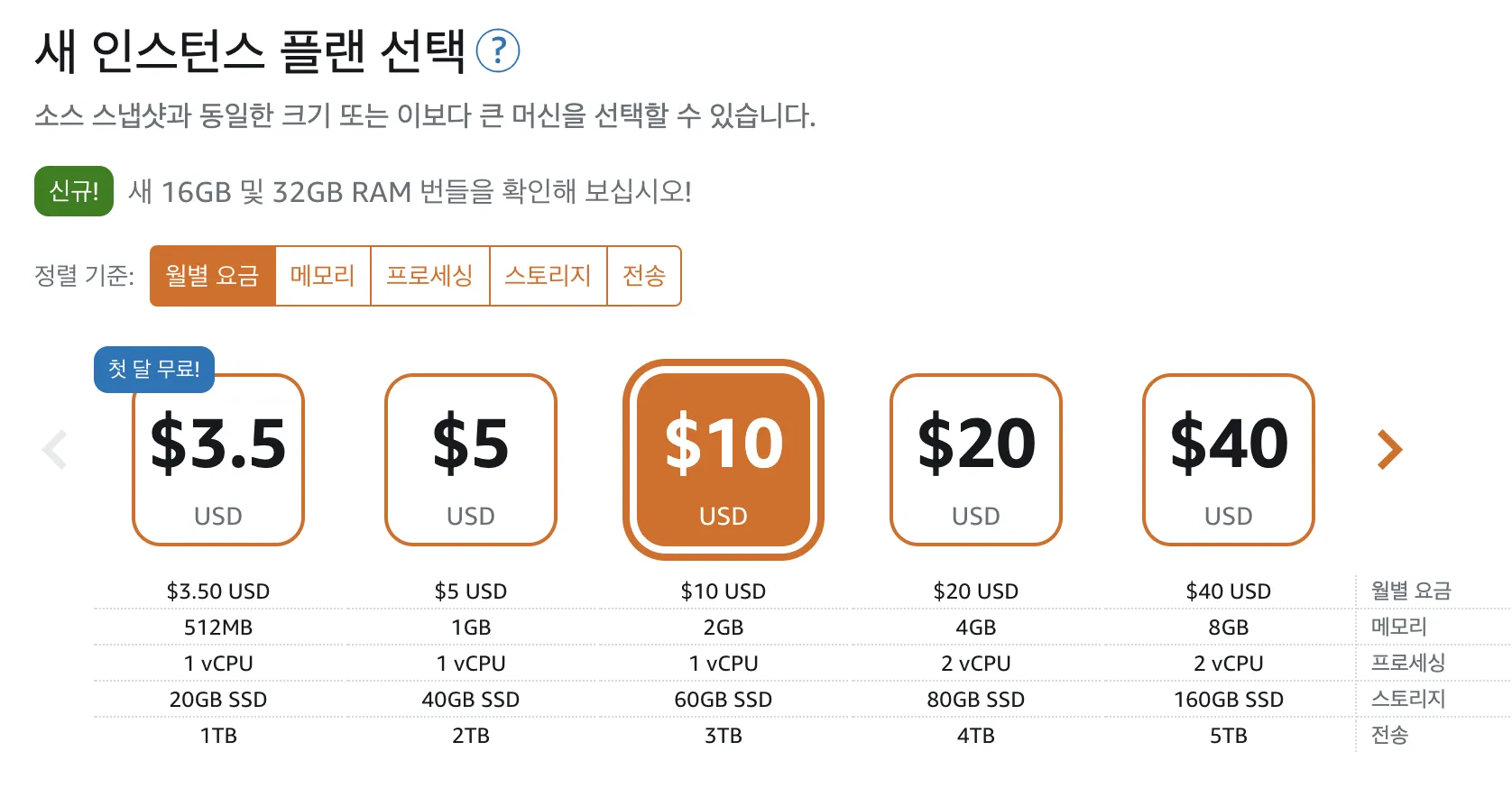Click the help question mark icon
This screenshot has height=797, width=1512.
click(x=497, y=50)
